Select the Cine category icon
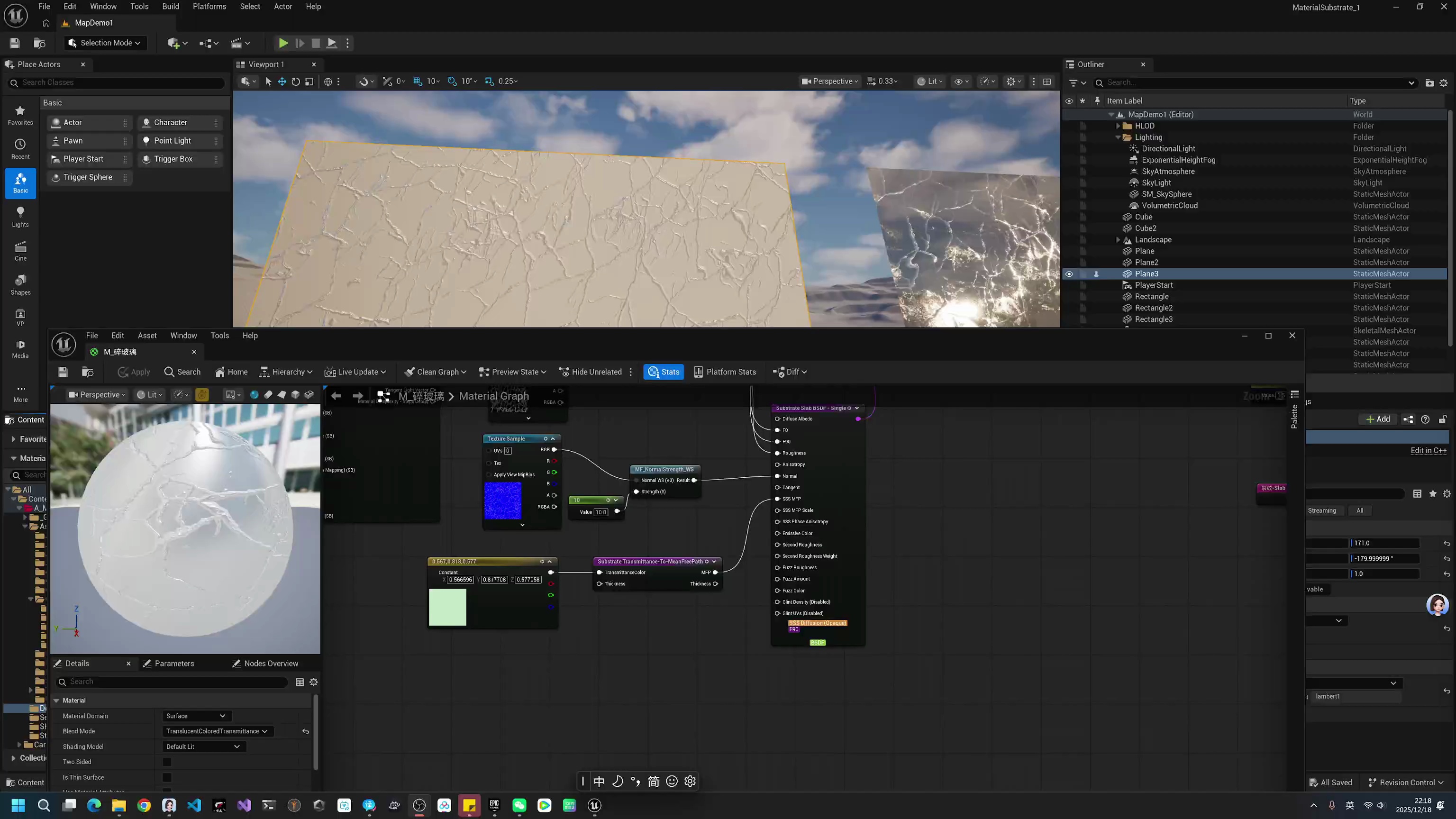Image resolution: width=1456 pixels, height=819 pixels. click(x=20, y=251)
